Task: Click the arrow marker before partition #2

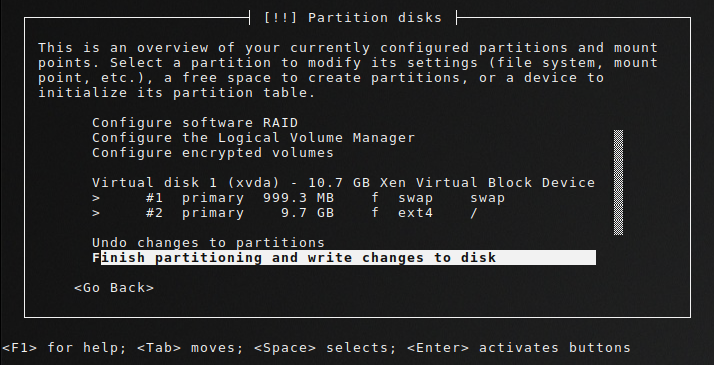Action: (x=96, y=213)
